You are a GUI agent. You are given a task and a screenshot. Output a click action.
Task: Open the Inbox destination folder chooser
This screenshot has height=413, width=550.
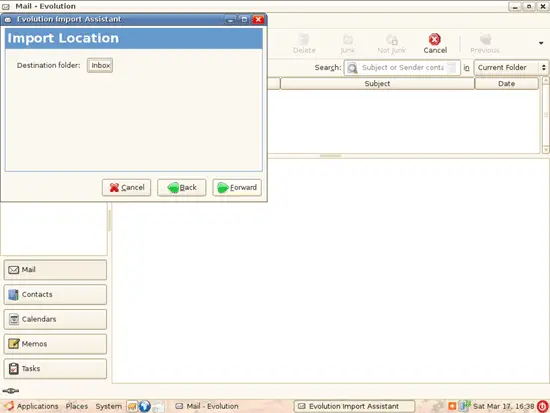click(100, 65)
